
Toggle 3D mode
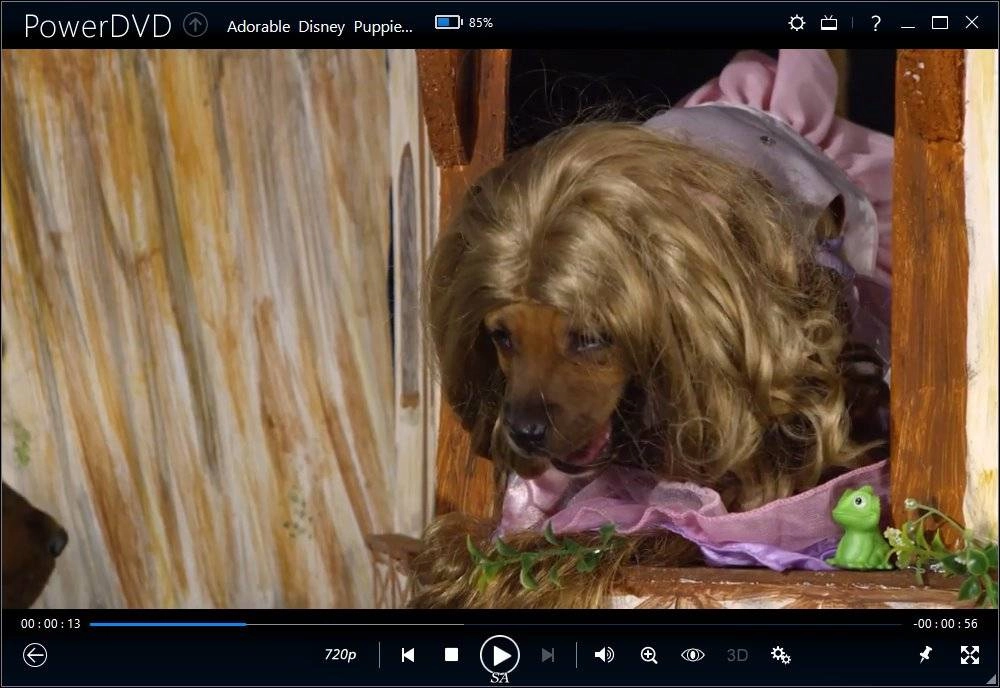click(737, 655)
